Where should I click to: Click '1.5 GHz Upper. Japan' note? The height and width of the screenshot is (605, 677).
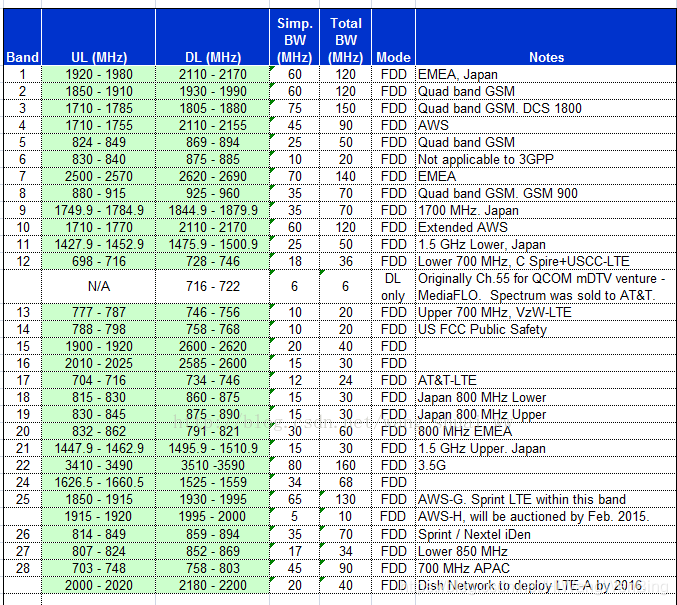point(546,448)
